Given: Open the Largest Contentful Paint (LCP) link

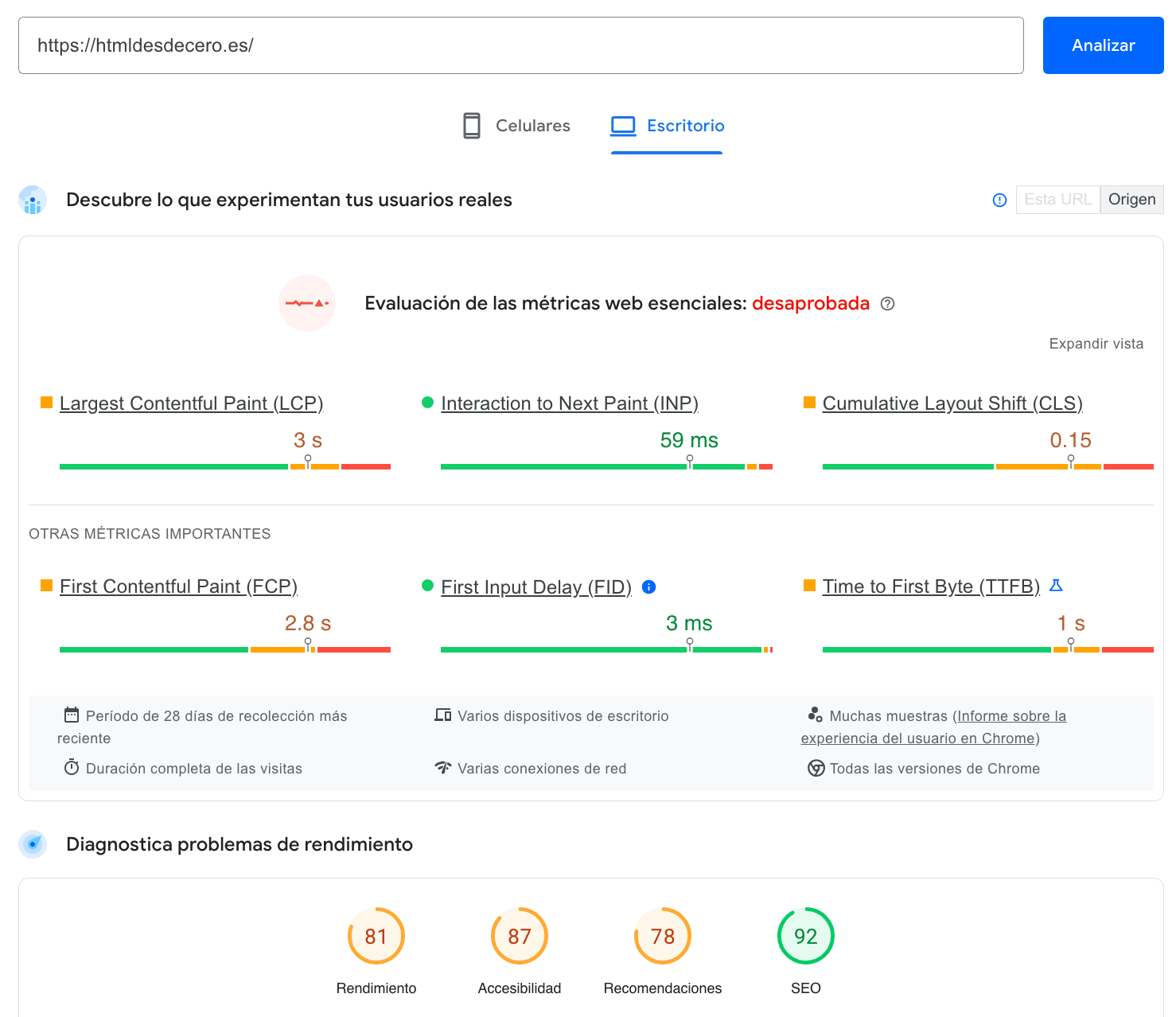Looking at the screenshot, I should point(191,403).
